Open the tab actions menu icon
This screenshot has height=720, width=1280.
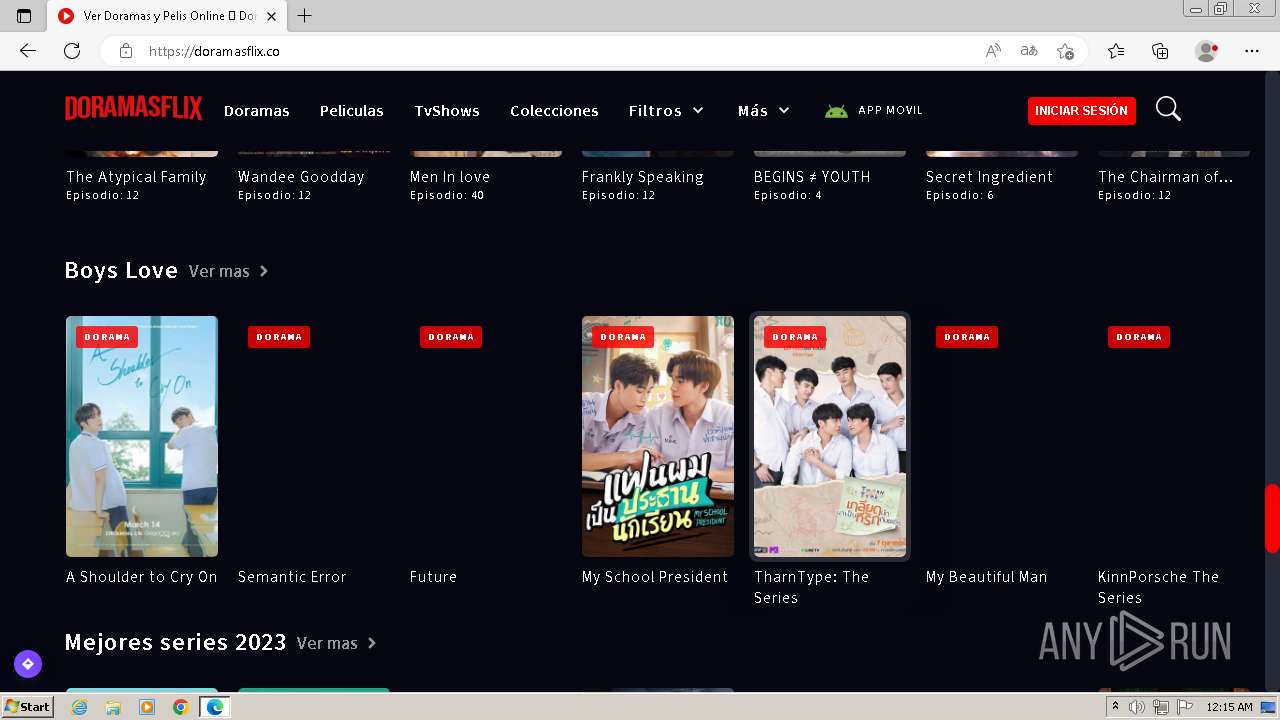click(24, 16)
